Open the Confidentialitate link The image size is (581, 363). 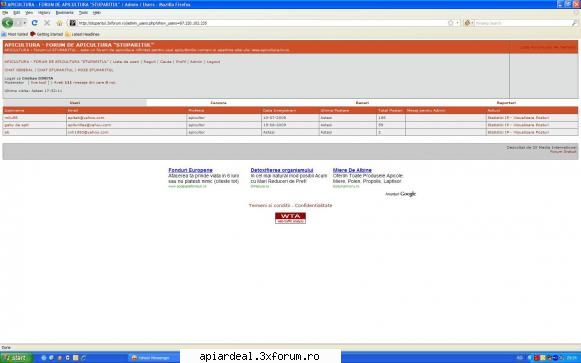[313, 205]
